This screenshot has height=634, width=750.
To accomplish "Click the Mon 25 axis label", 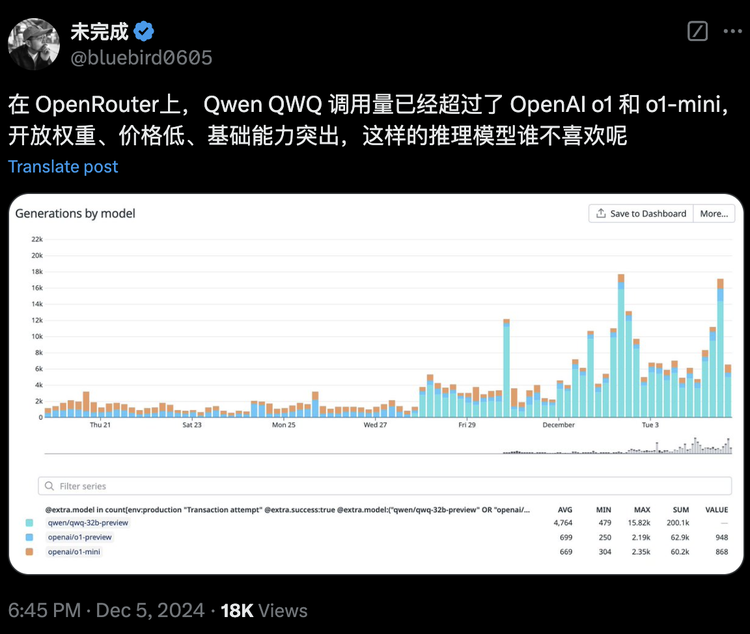I will [284, 425].
